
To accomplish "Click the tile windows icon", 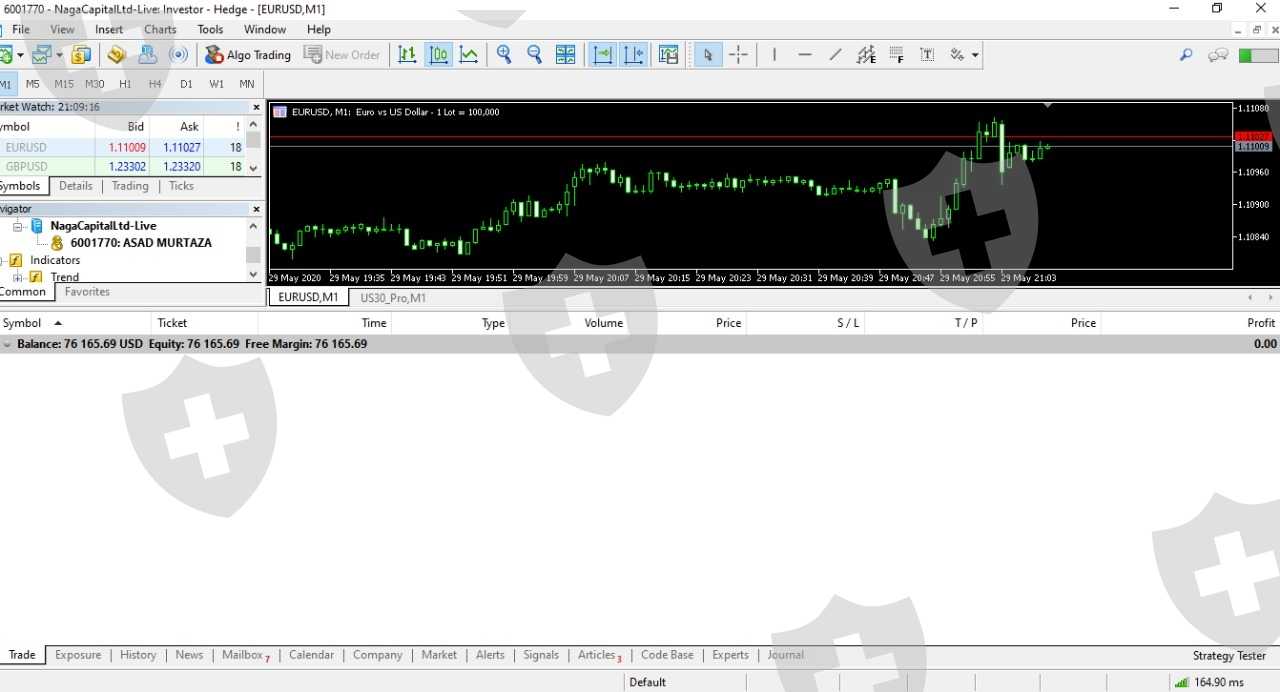I will pyautogui.click(x=565, y=55).
